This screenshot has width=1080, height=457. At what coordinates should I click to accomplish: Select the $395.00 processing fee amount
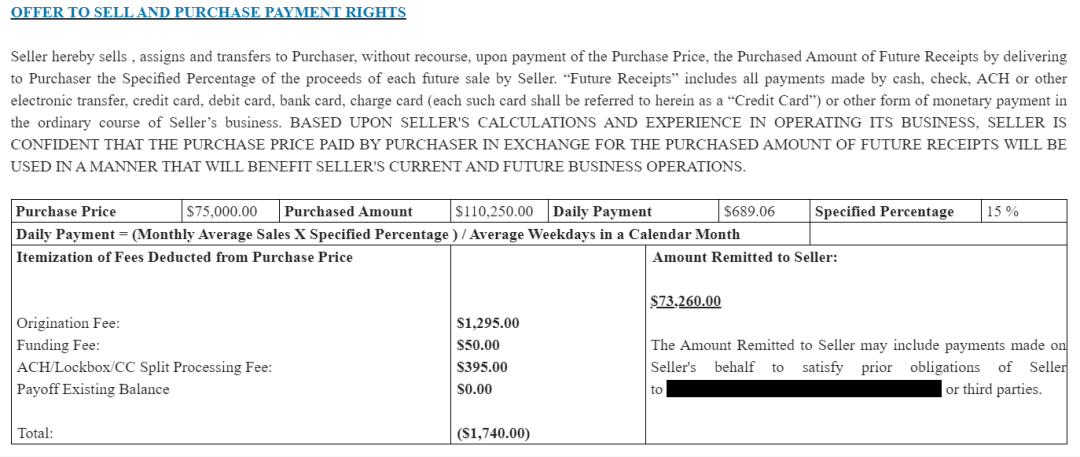coord(482,367)
